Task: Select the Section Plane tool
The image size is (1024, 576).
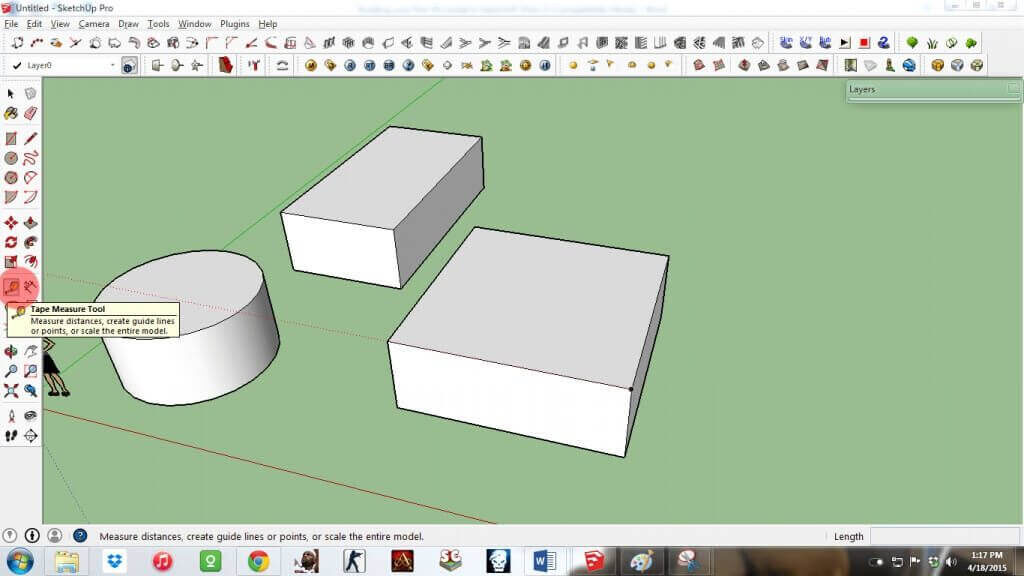Action: pyautogui.click(x=30, y=436)
